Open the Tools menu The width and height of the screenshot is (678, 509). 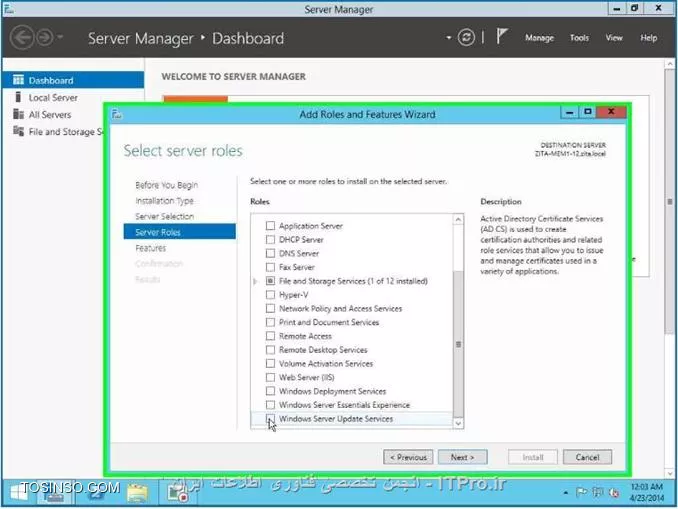579,38
